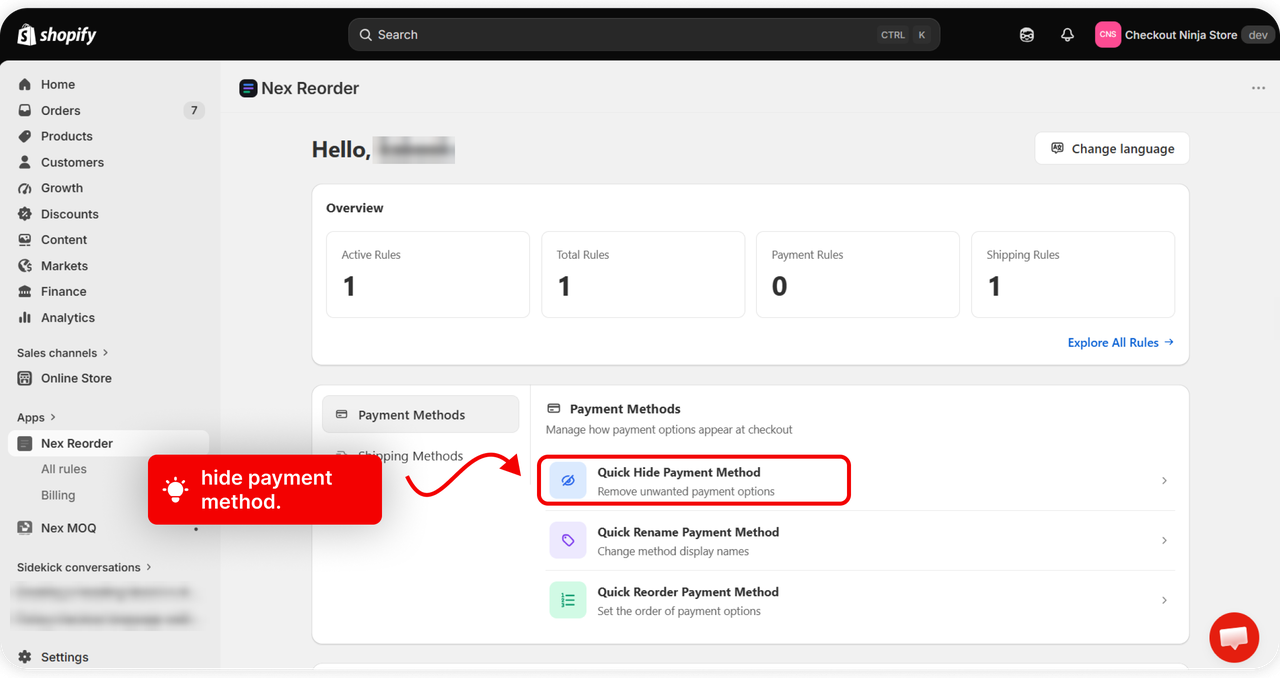Click the Nex MOQ app icon
The height and width of the screenshot is (678, 1280).
click(x=25, y=529)
